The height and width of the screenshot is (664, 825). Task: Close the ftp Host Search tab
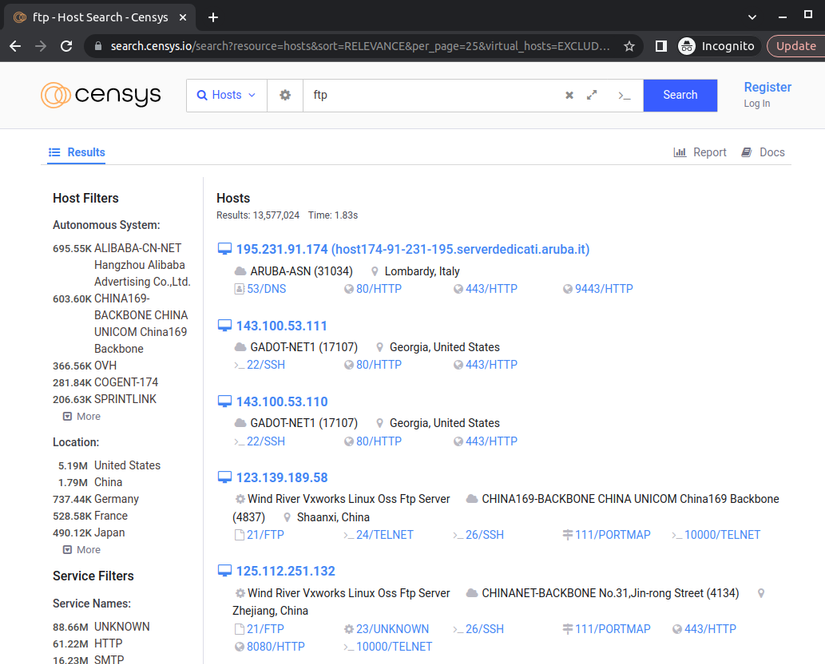coord(183,17)
